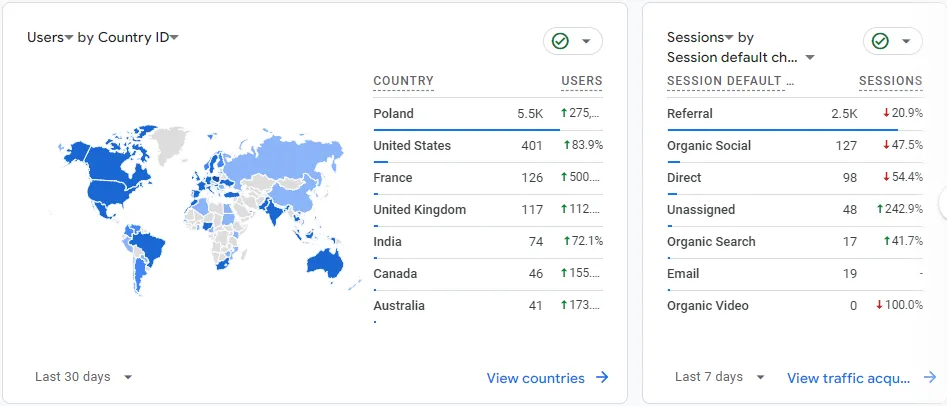Change the Last 7 days date range

click(720, 377)
